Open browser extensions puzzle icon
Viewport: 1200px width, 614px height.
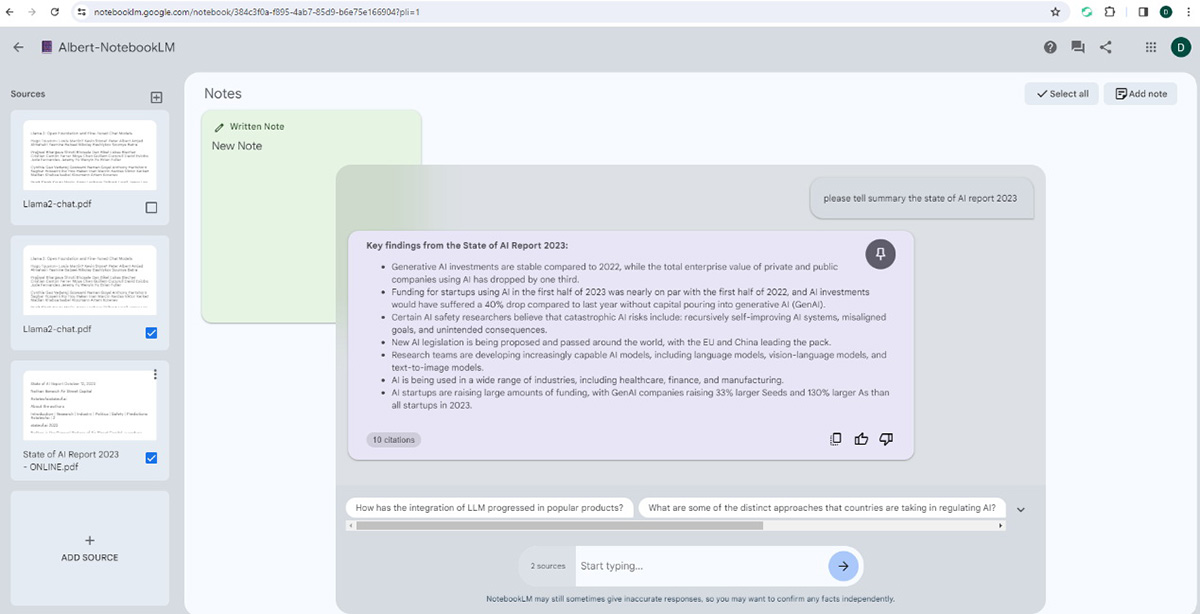(x=1110, y=12)
